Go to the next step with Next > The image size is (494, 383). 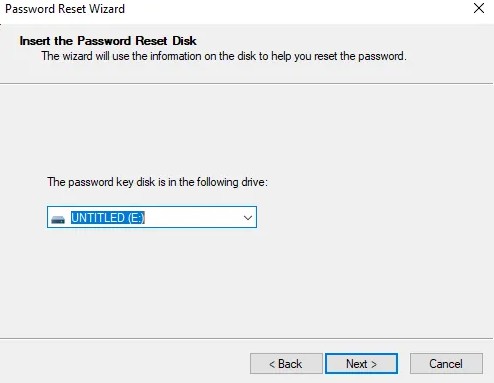(361, 364)
